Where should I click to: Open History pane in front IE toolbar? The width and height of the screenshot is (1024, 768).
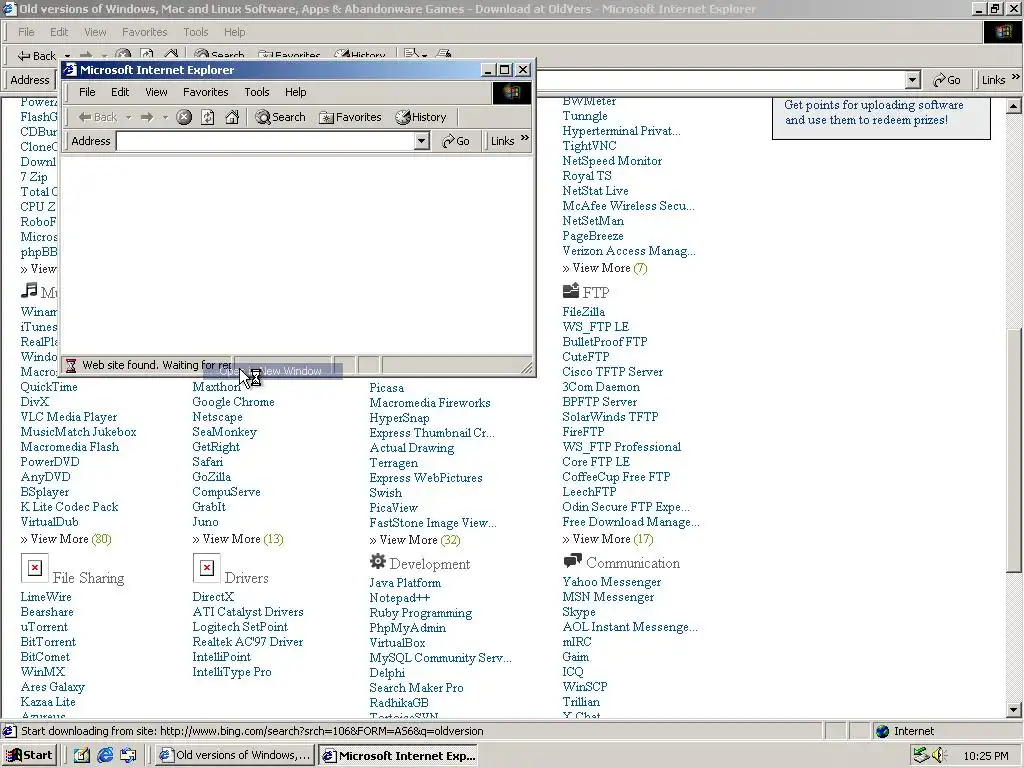pos(421,117)
